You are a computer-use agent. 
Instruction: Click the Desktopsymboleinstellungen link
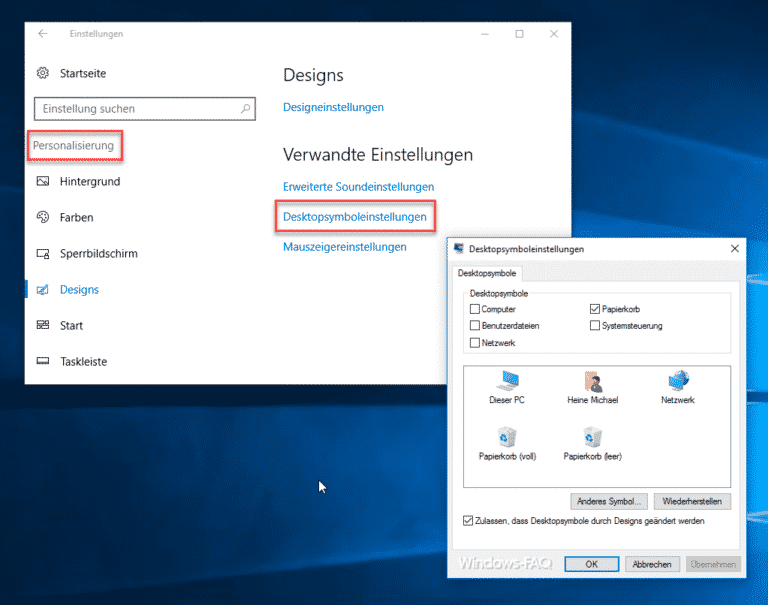(354, 216)
